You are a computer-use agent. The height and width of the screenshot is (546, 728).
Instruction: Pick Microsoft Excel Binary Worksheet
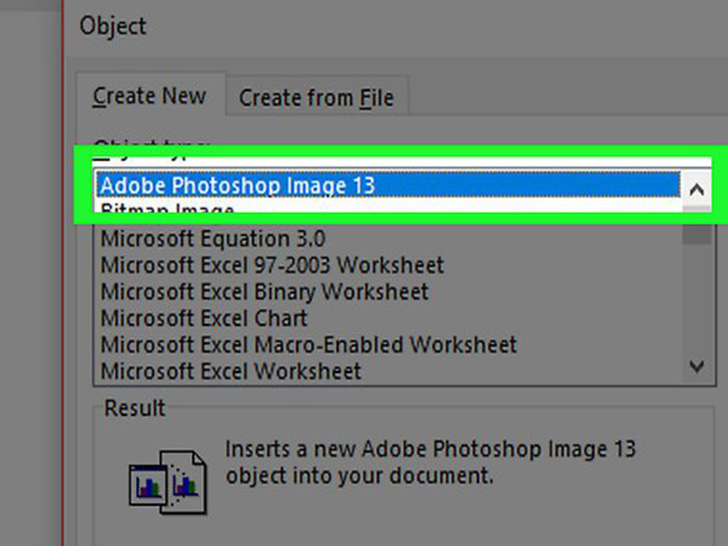tap(264, 292)
